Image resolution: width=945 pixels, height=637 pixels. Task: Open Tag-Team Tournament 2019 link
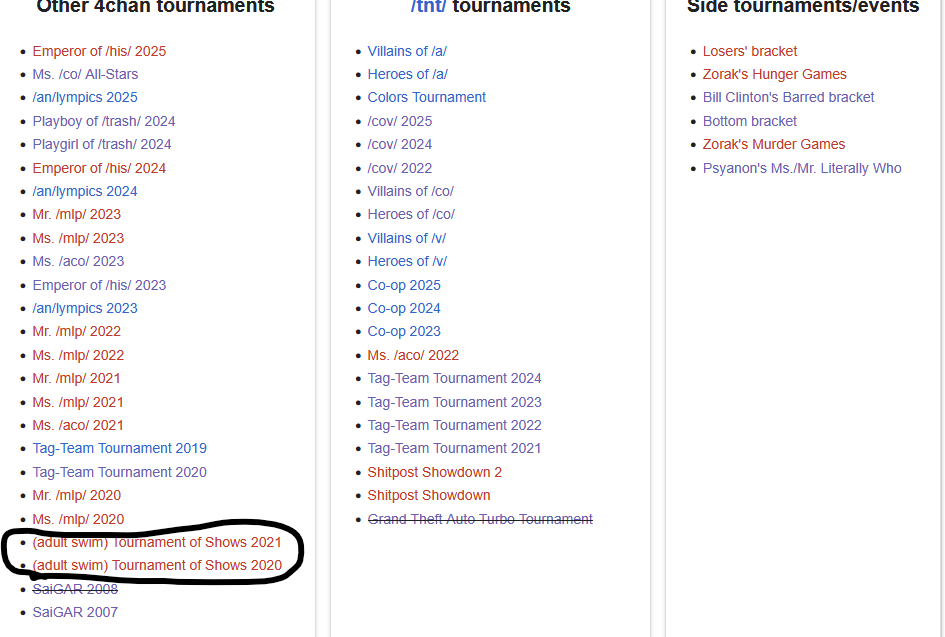tap(119, 448)
